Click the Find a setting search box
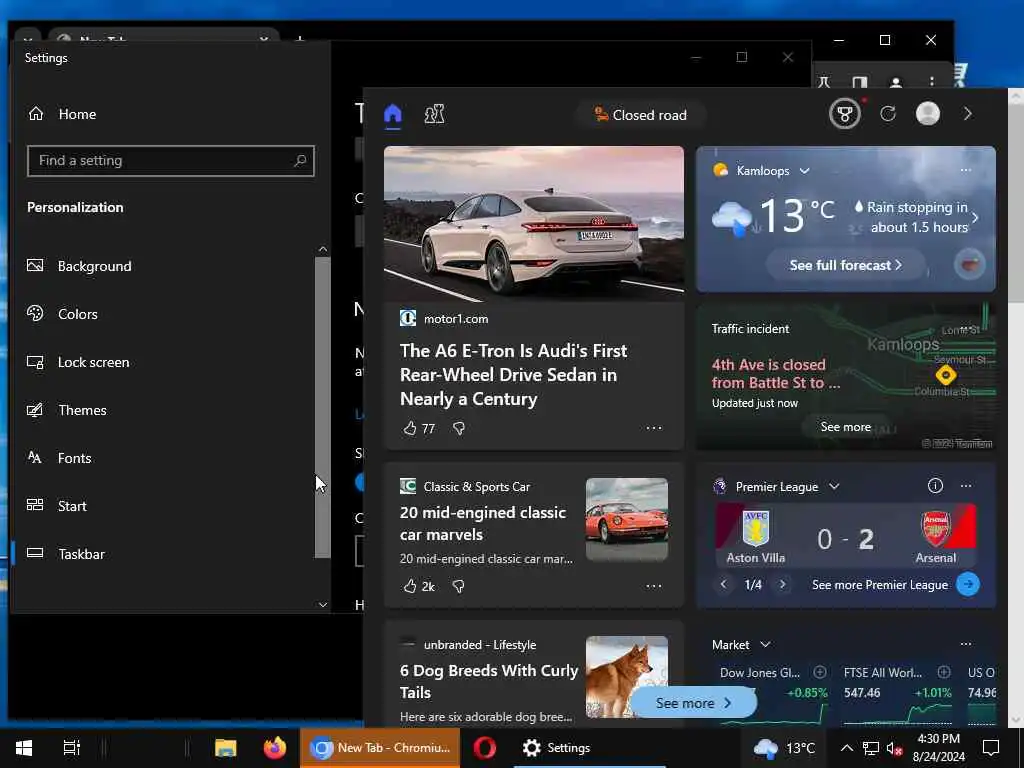The width and height of the screenshot is (1024, 768). 170,161
